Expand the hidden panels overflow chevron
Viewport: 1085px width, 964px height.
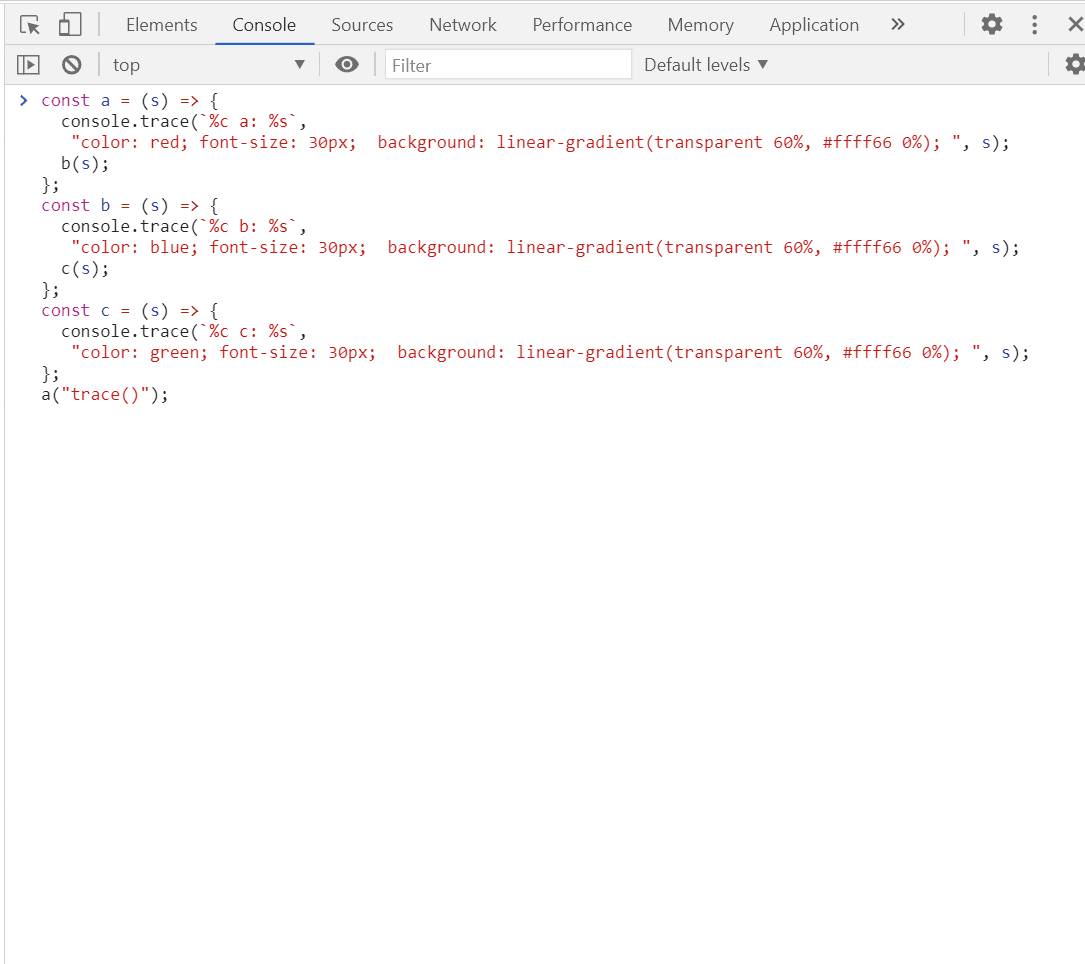[x=897, y=24]
